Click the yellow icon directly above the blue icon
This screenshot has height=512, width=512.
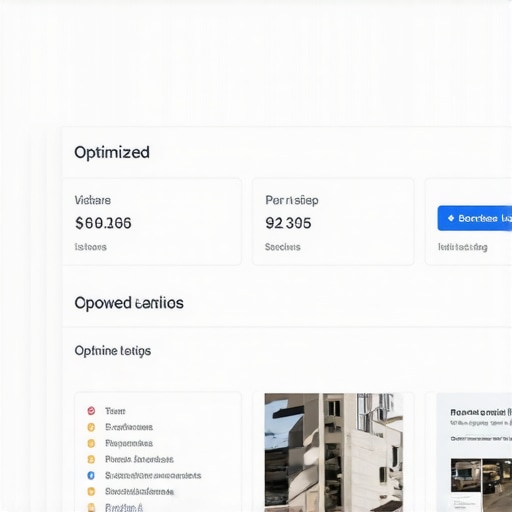tap(91, 459)
